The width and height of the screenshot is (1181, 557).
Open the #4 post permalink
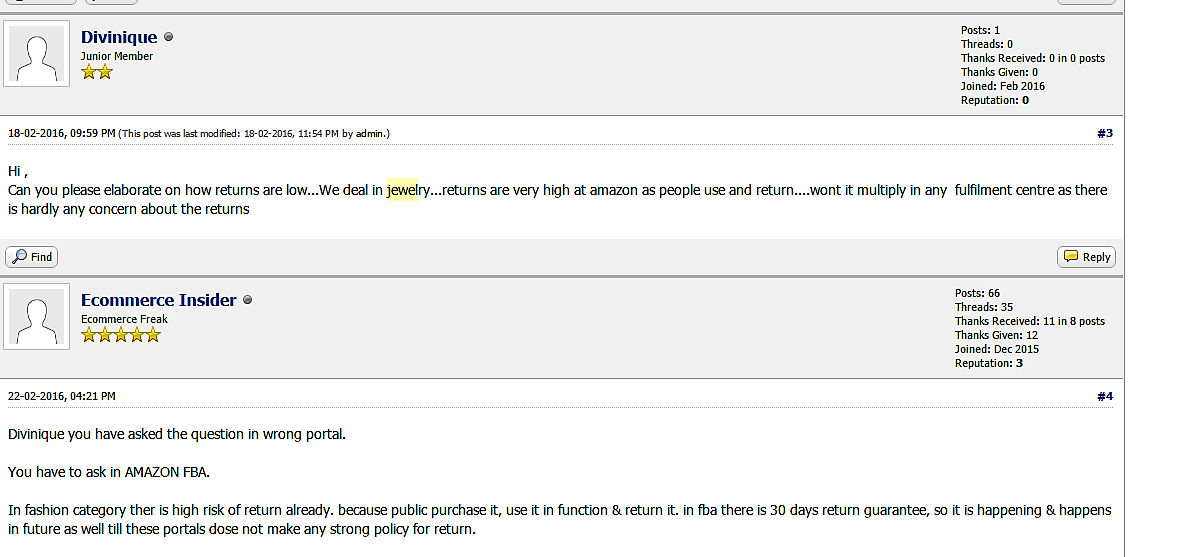coord(1105,396)
